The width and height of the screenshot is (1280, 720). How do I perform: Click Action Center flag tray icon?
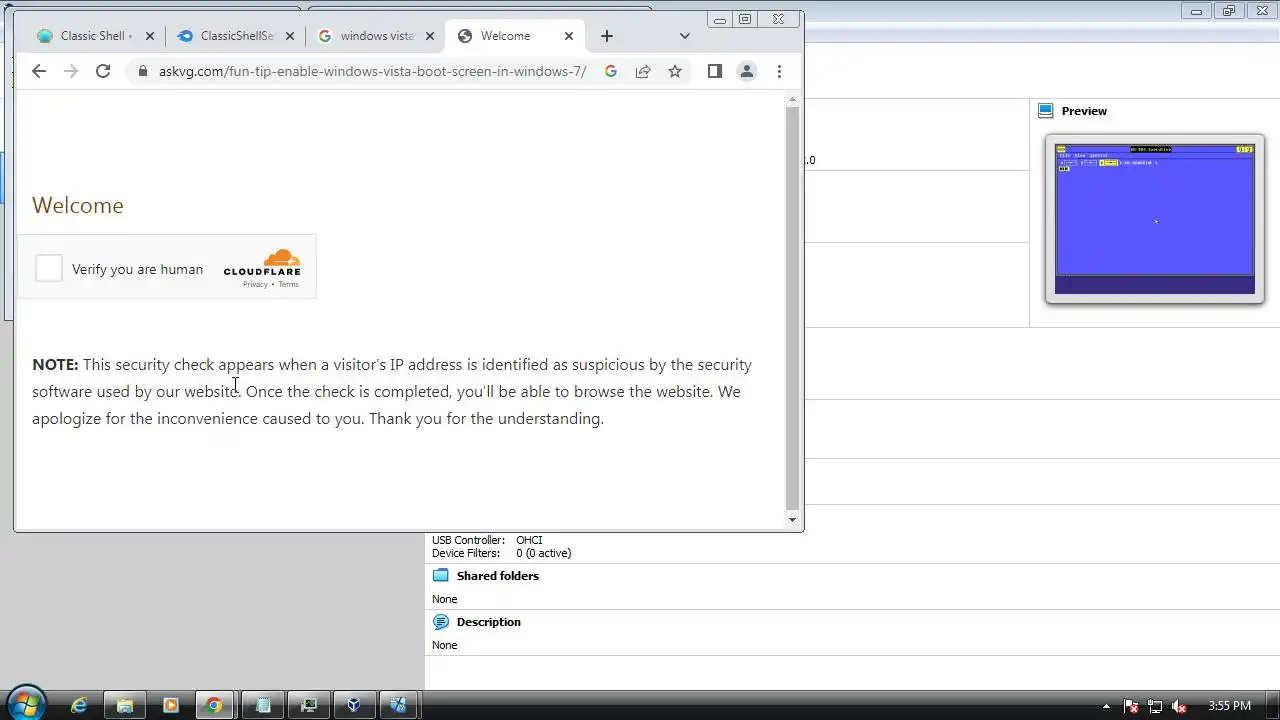point(1132,706)
